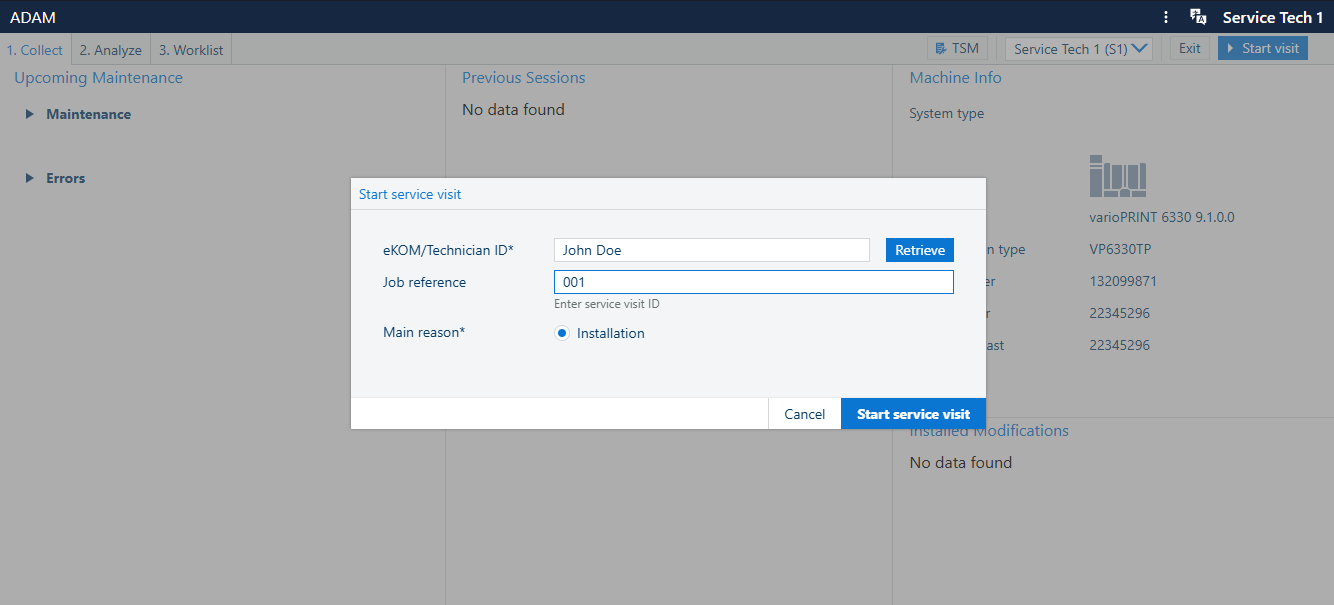The image size is (1334, 605).
Task: Open the Service Tech 1 (S1) dropdown
Action: coord(1079,49)
